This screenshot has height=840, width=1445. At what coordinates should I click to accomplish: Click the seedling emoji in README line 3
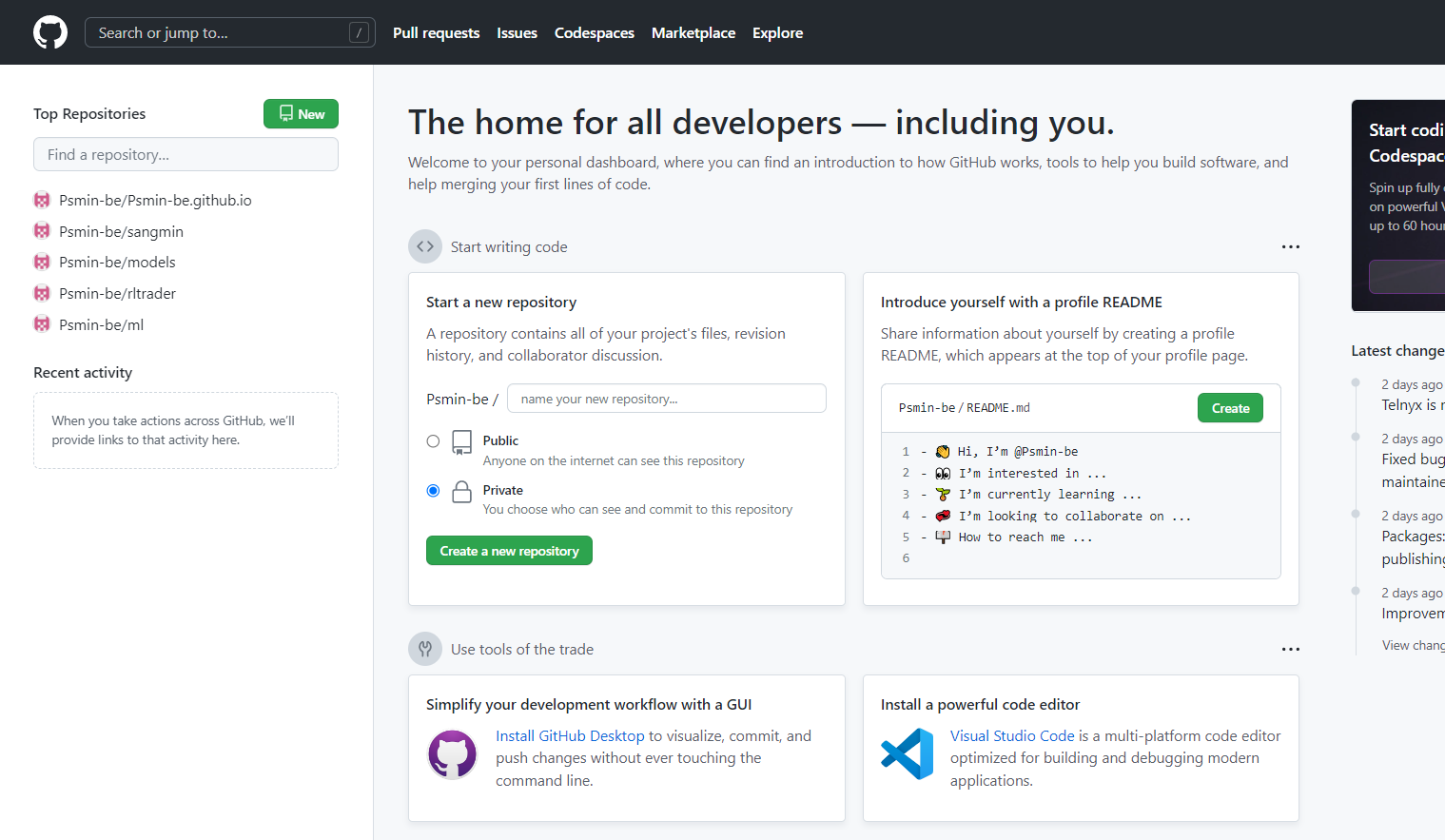(x=943, y=495)
